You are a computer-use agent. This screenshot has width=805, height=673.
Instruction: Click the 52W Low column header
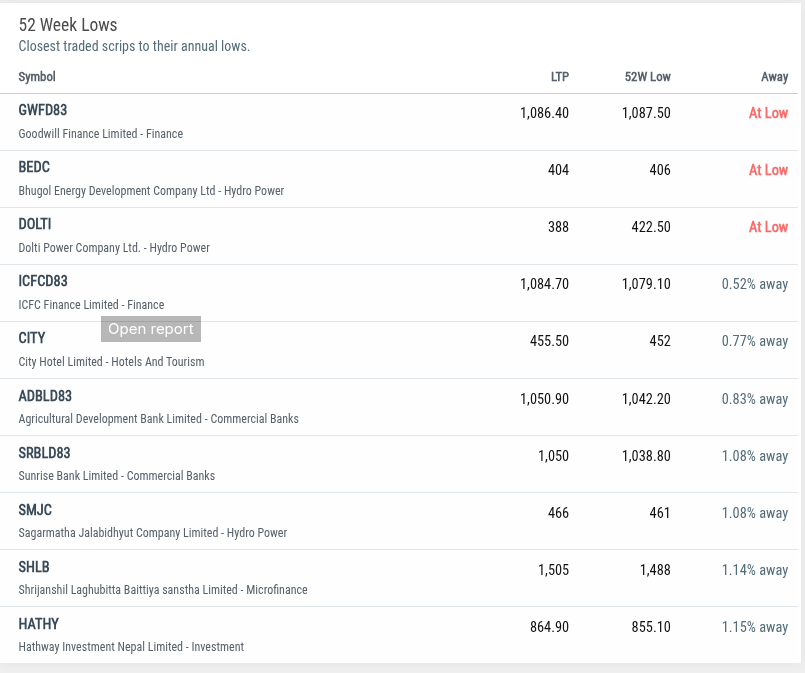pos(647,77)
